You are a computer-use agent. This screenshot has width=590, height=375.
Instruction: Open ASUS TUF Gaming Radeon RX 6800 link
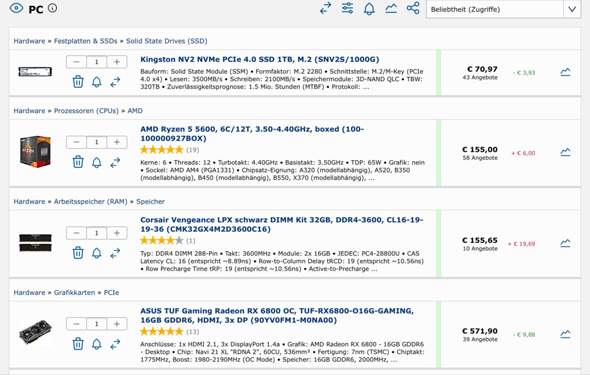tap(277, 316)
